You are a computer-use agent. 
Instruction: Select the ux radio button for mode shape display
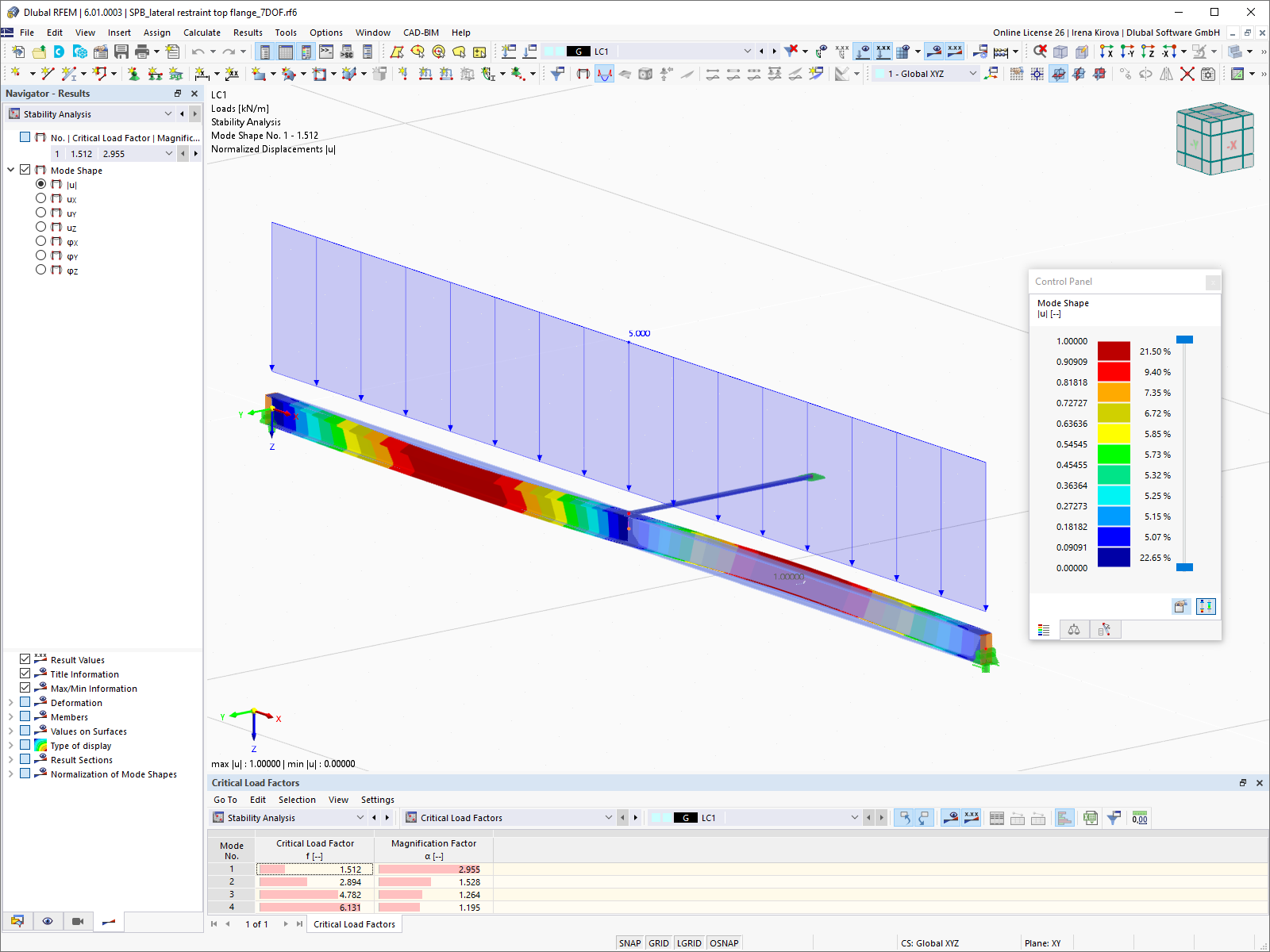point(40,198)
